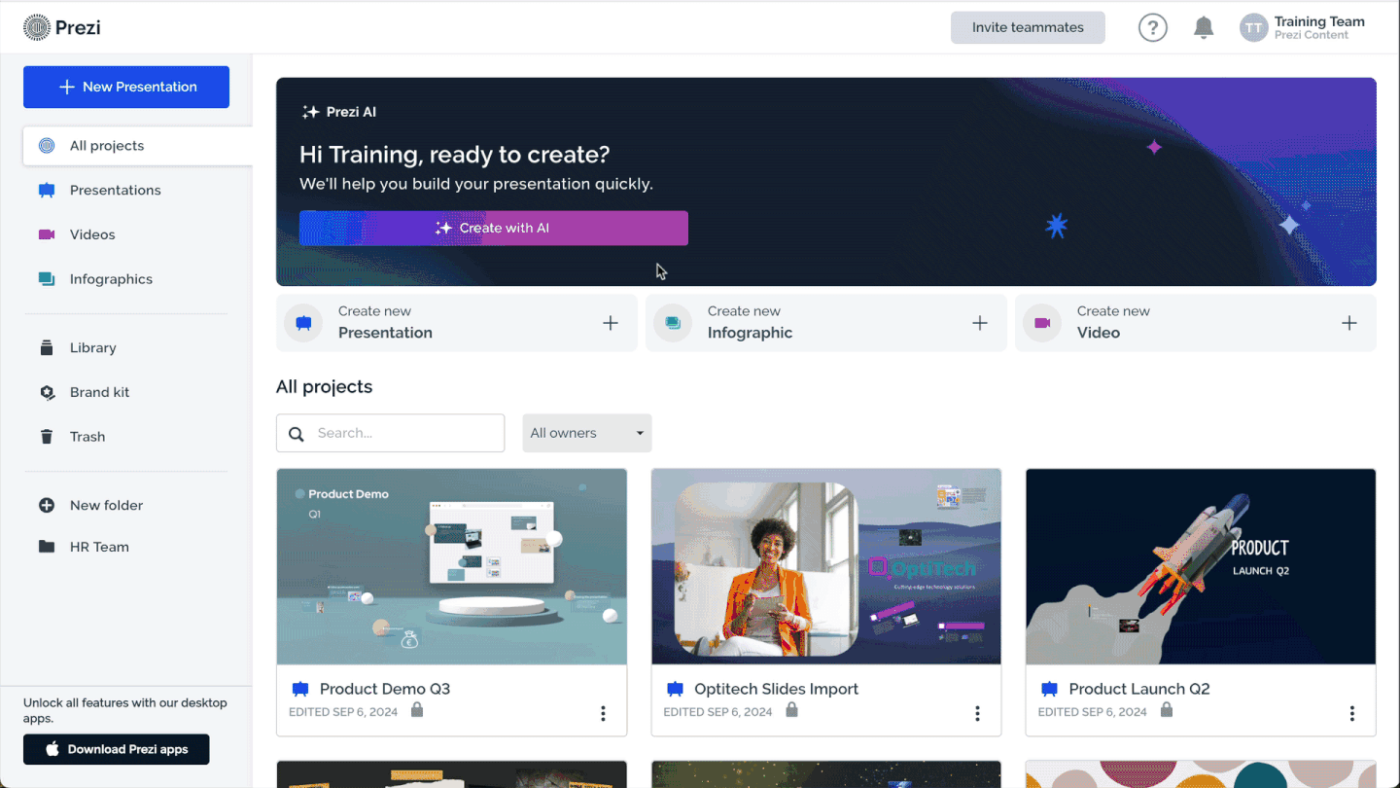Open the more options menu for Product Launch Q2
This screenshot has width=1400, height=788.
click(1352, 713)
